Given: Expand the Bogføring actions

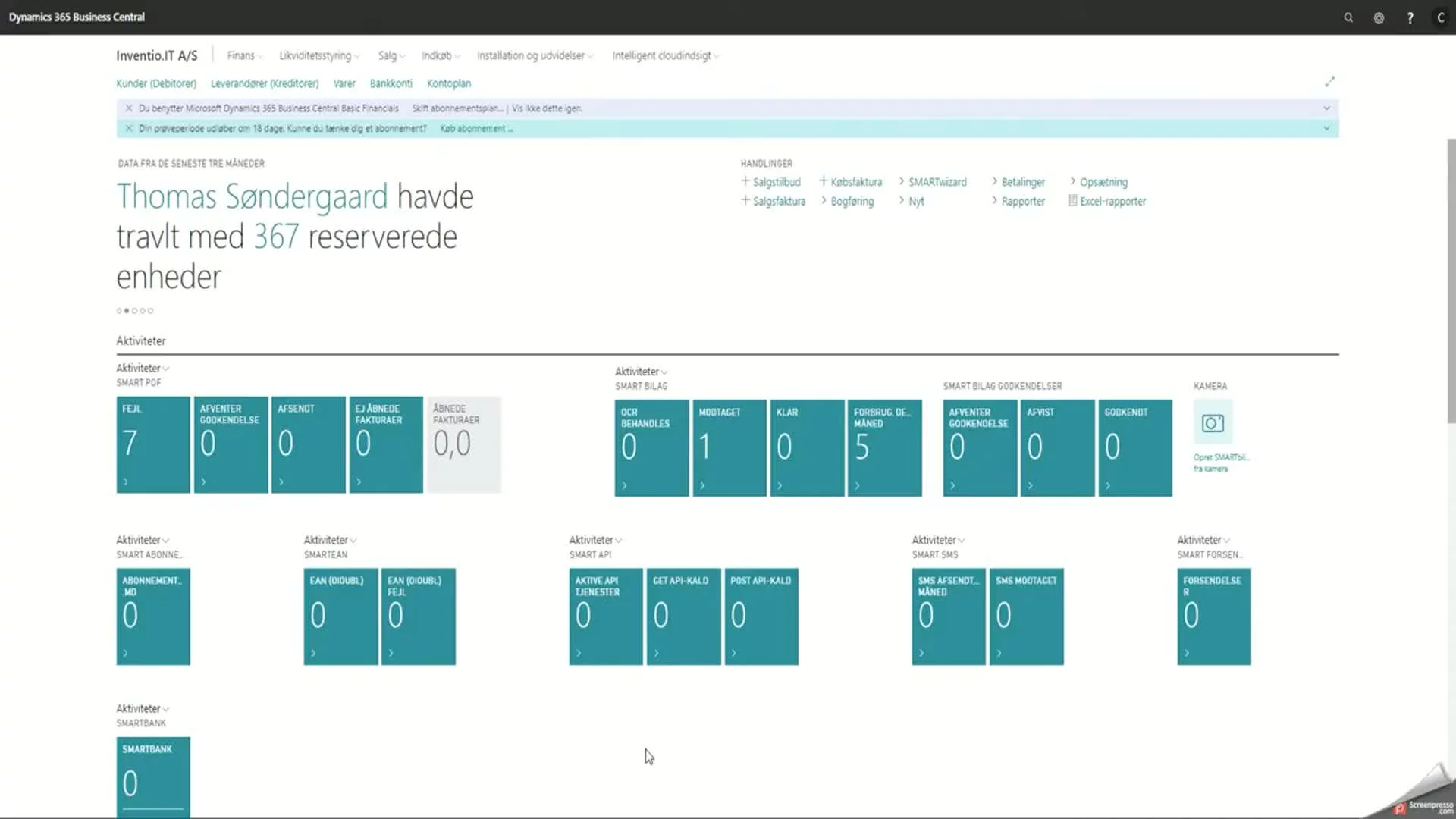Looking at the screenshot, I should coord(846,201).
